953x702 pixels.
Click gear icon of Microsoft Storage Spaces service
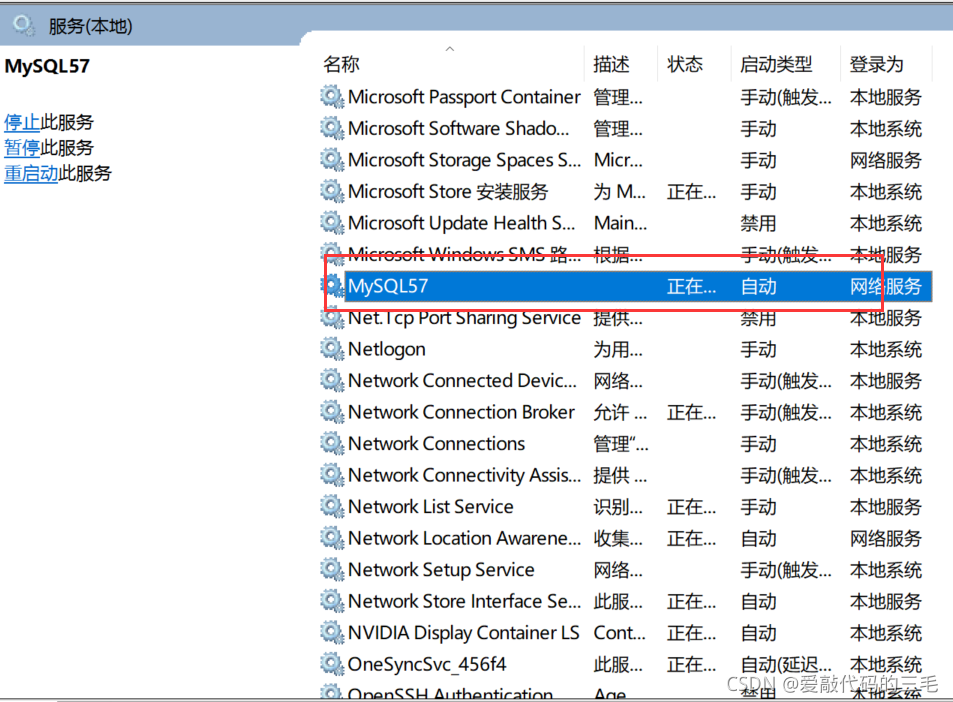click(332, 160)
